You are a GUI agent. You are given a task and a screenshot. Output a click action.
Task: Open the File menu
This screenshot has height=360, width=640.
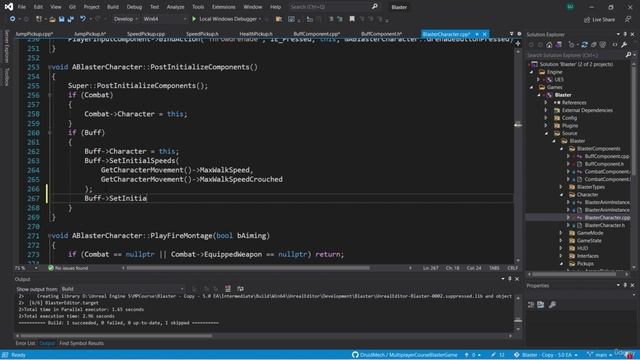[22, 7]
